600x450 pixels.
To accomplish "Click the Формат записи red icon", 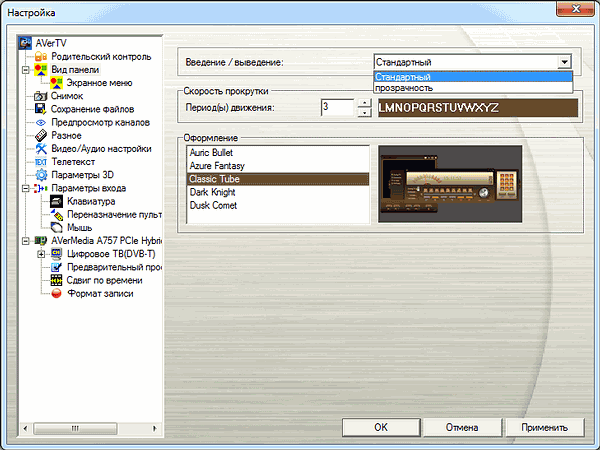I will click(x=56, y=293).
